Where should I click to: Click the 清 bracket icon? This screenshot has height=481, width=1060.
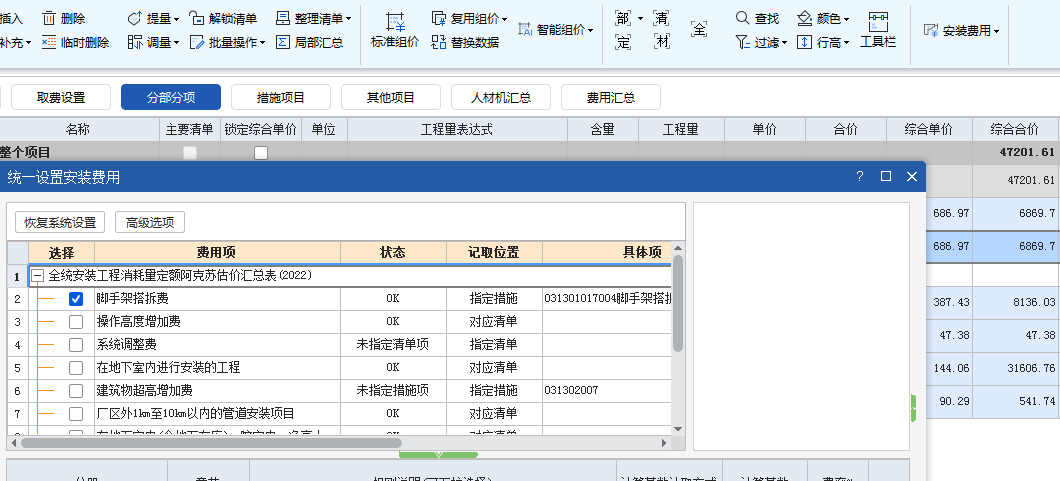pos(661,18)
